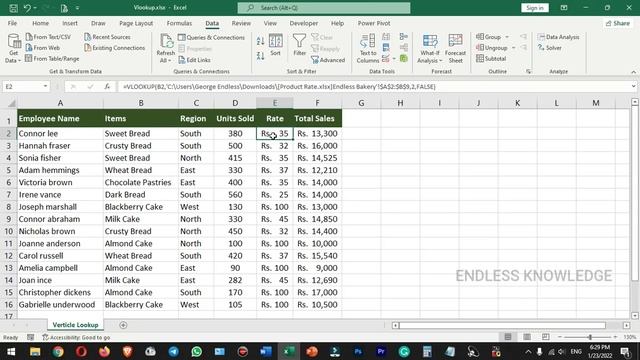Click the Get Data icon

pos(14,41)
